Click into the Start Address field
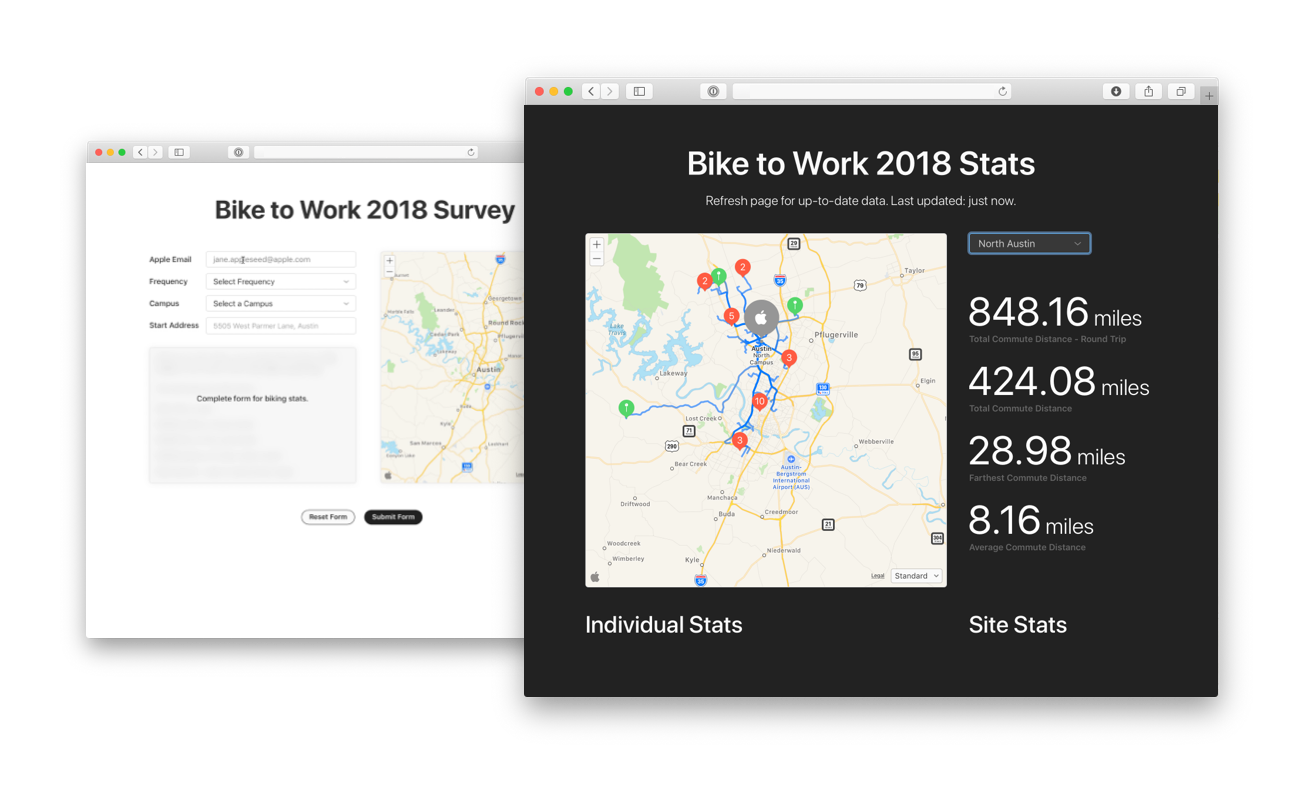The height and width of the screenshot is (800, 1300). (281, 326)
